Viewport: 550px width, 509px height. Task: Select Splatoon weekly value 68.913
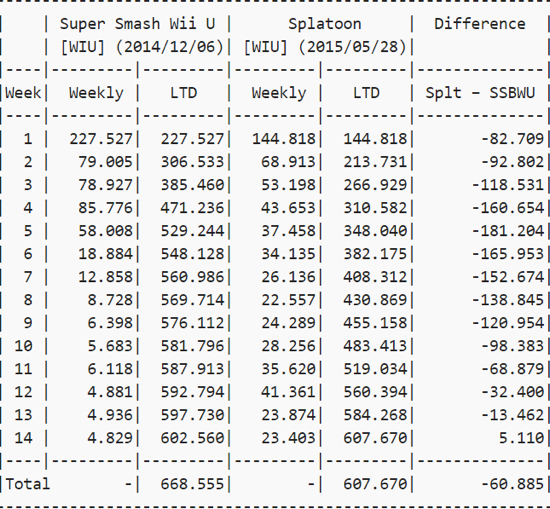pos(288,162)
